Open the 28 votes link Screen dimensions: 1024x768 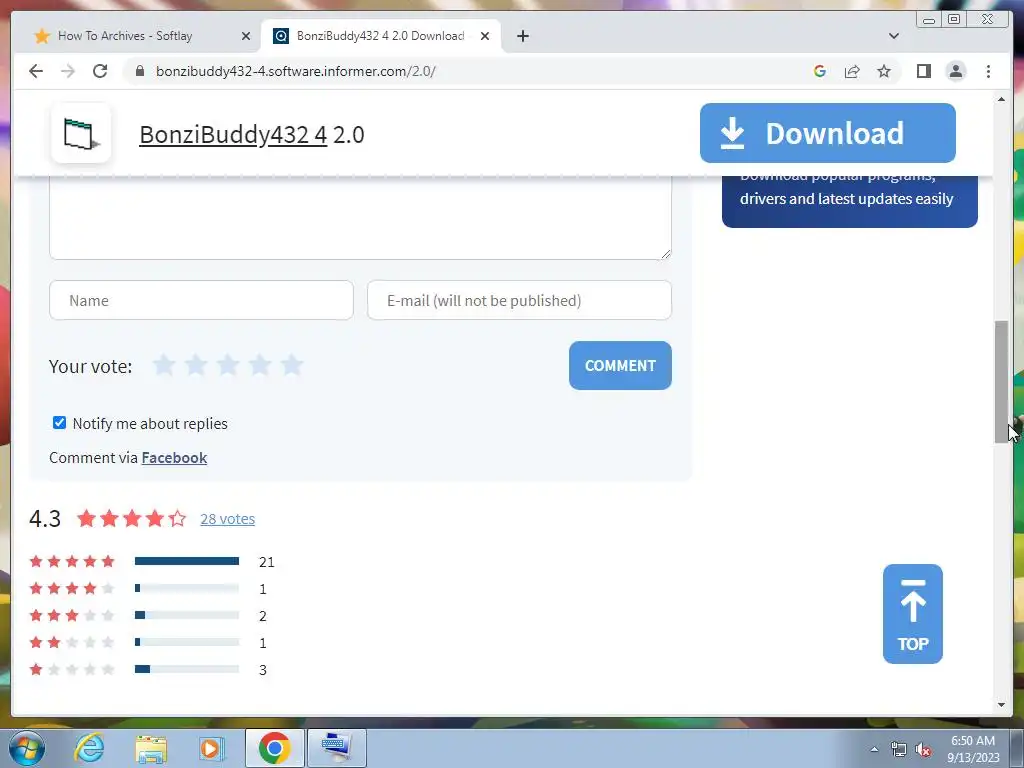coord(227,519)
